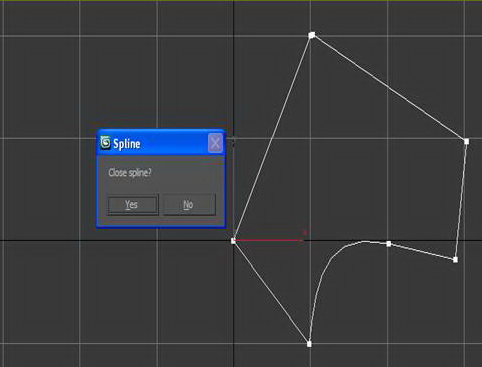Click the 'Close spline?' message text
The width and height of the screenshot is (482, 367).
coord(130,173)
